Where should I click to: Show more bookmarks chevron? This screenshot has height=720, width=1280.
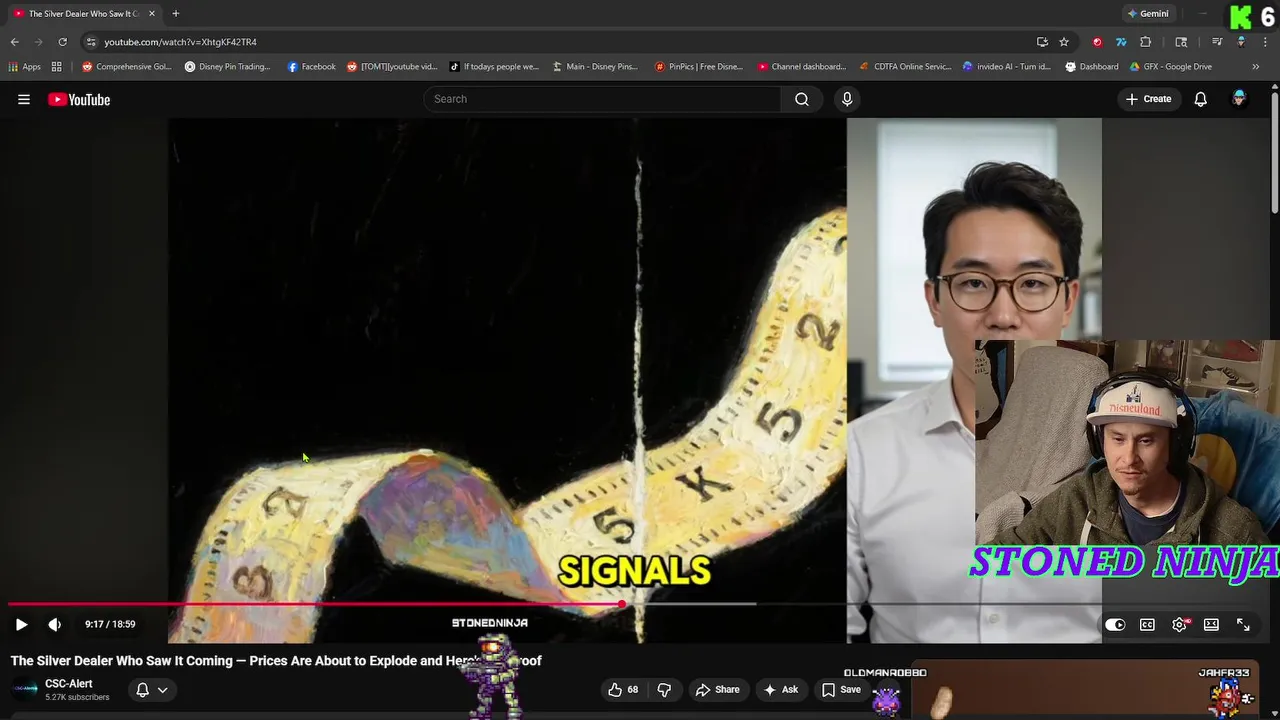click(x=1256, y=67)
